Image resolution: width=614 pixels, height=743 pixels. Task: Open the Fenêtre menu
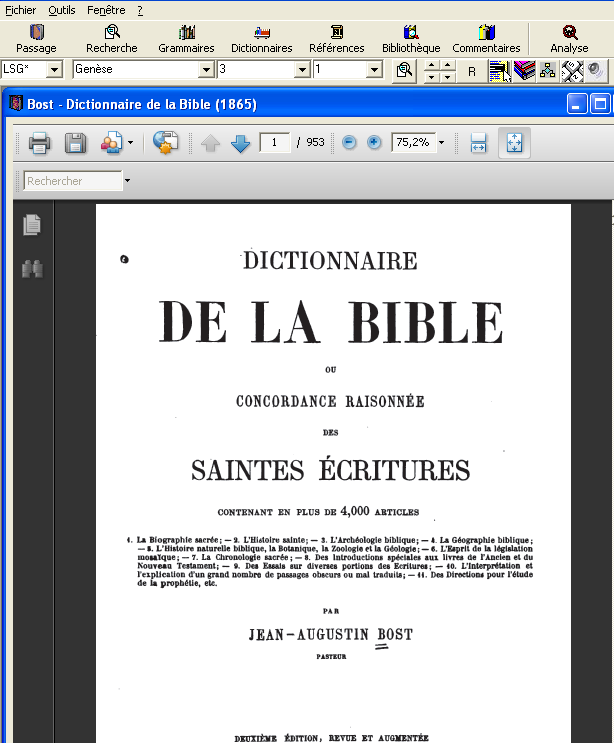[x=106, y=10]
